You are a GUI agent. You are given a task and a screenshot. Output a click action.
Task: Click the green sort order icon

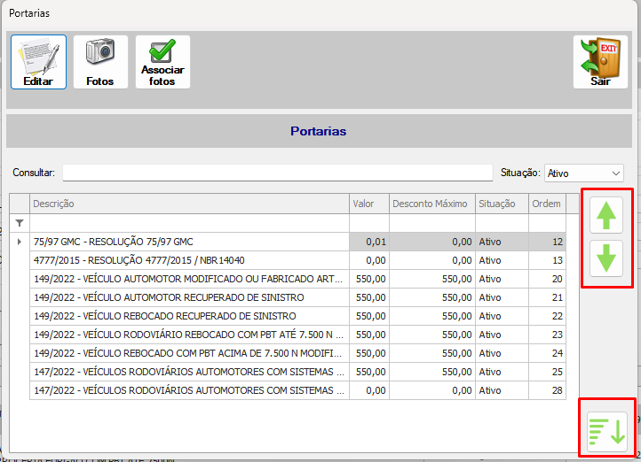pos(607,431)
